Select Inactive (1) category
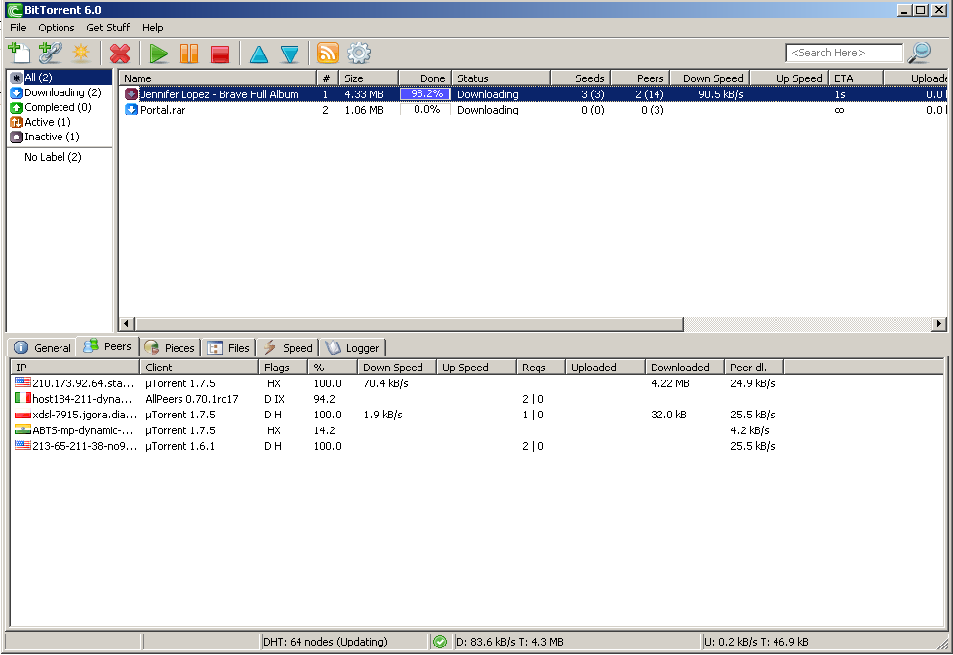Viewport: 953px width, 655px height. coord(60,137)
